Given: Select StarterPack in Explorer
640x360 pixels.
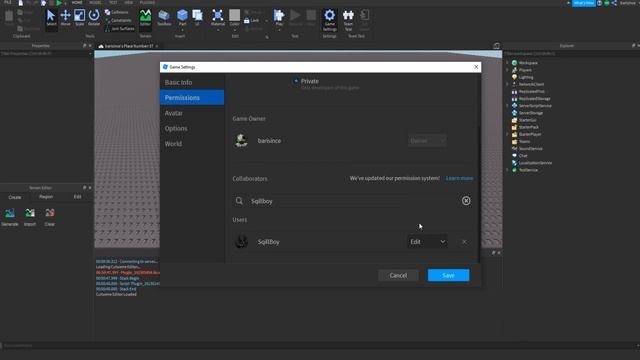Looking at the screenshot, I should click(x=529, y=127).
